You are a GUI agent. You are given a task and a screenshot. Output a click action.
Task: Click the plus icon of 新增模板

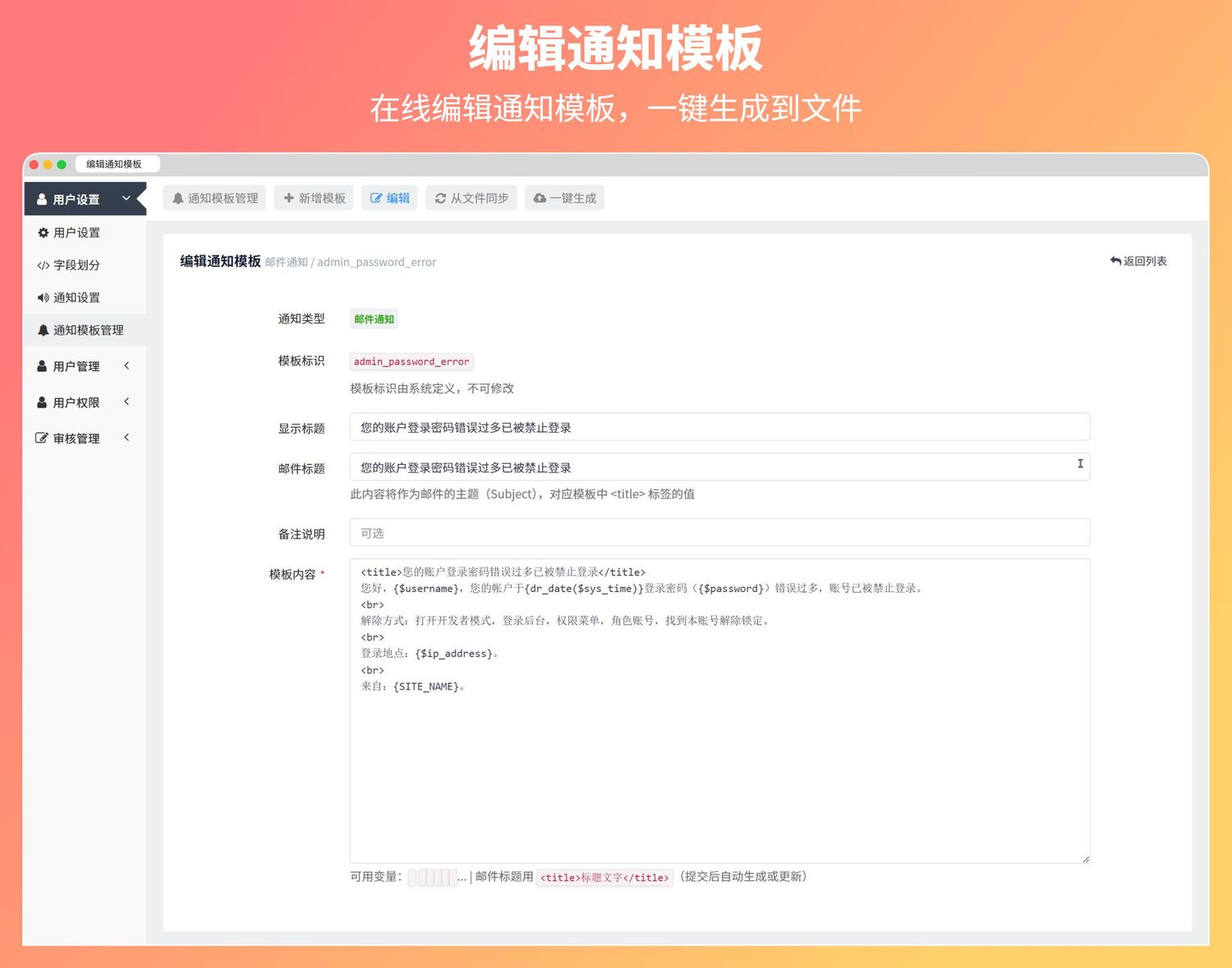(288, 198)
